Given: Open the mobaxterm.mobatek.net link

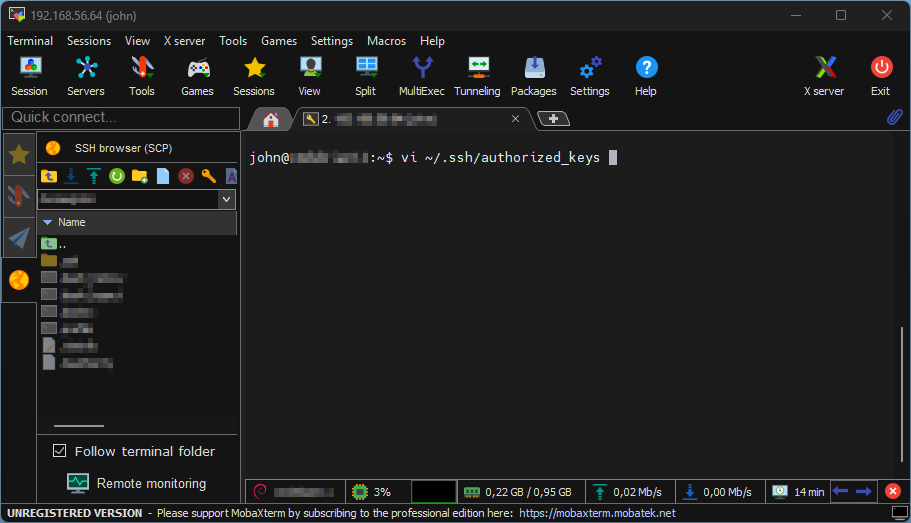Looking at the screenshot, I should click(x=597, y=513).
